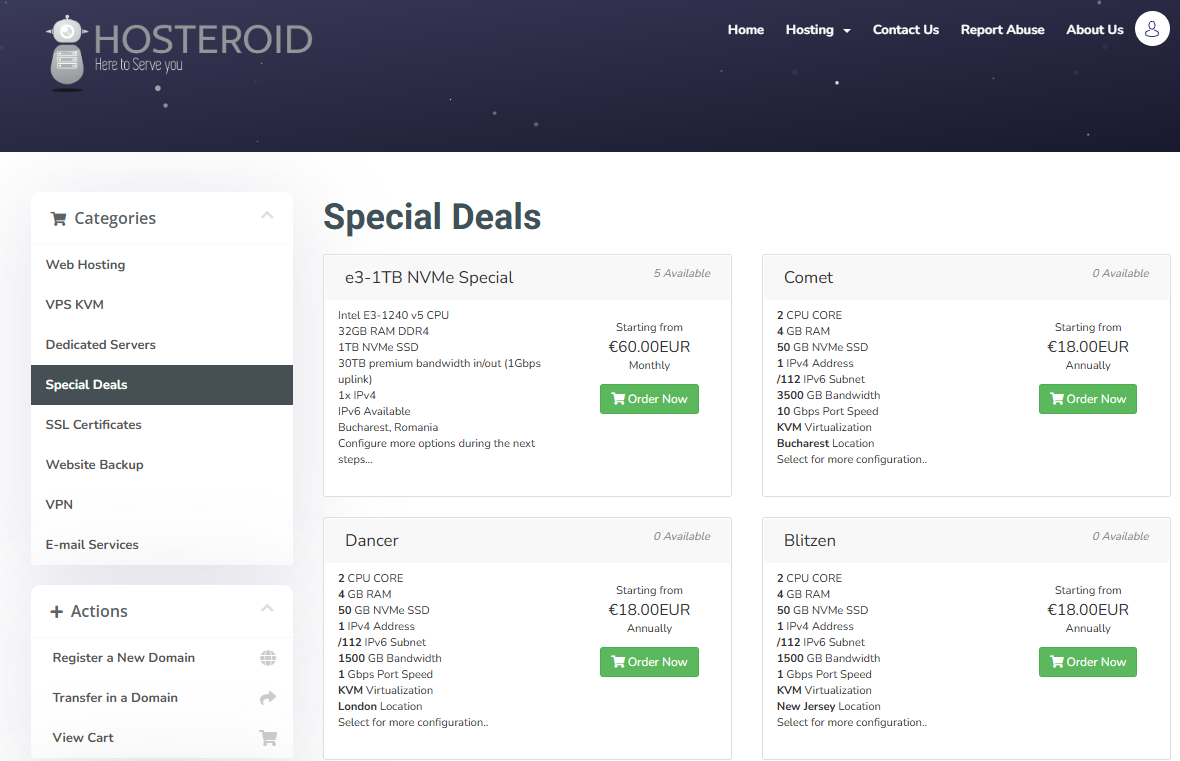The width and height of the screenshot is (1180, 761).
Task: Click arrow icon next to Transfer in a Domain
Action: (268, 698)
